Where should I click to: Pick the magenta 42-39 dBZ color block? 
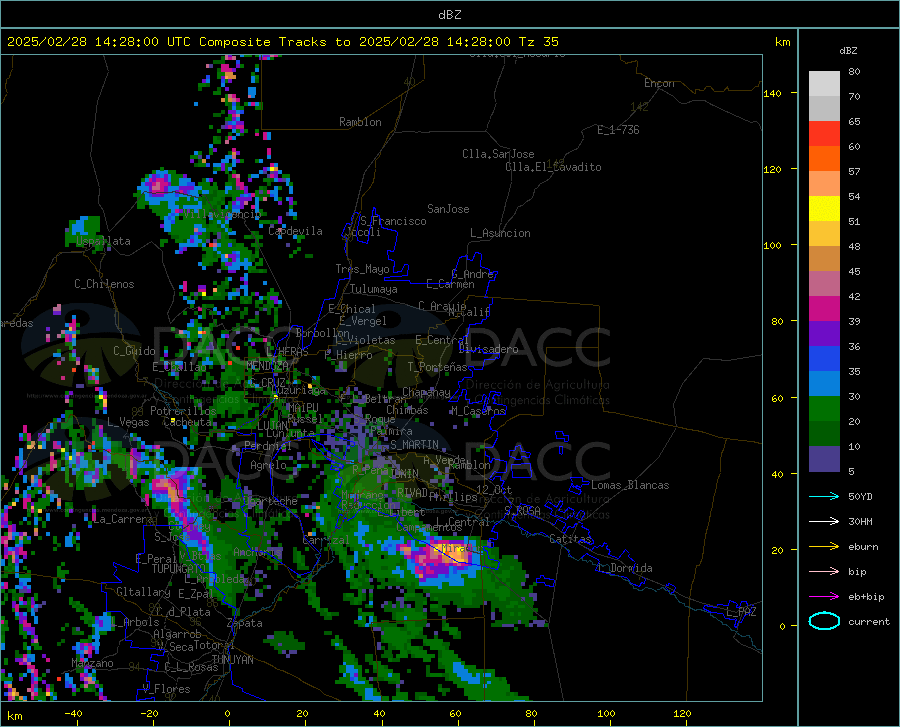click(824, 309)
